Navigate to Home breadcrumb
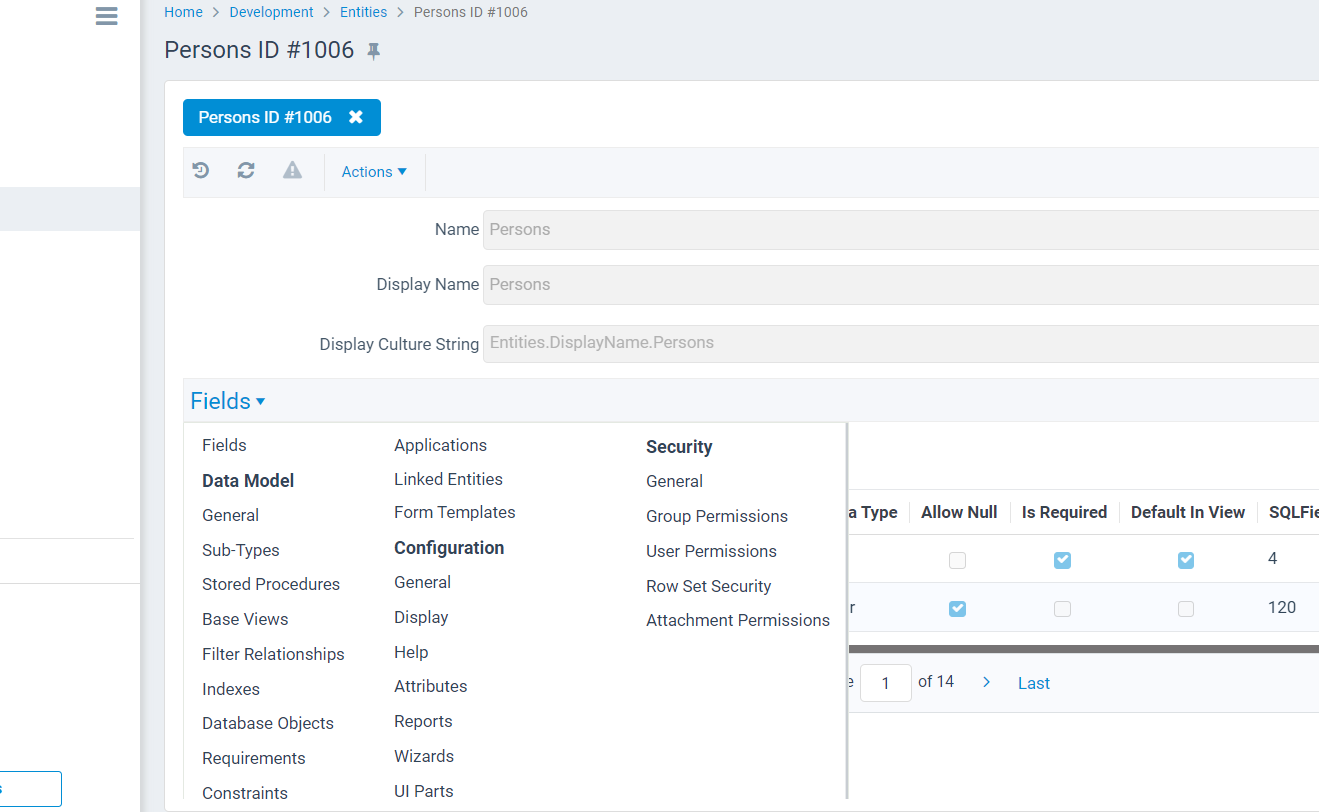 tap(183, 12)
